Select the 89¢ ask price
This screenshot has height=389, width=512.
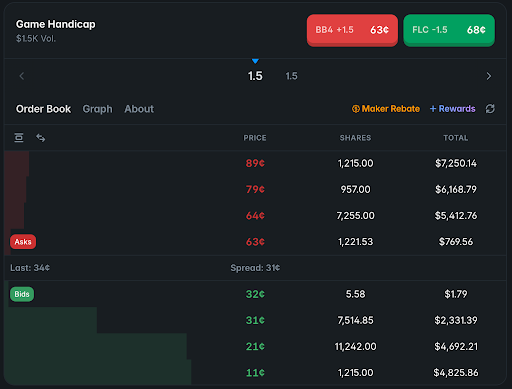[255, 163]
